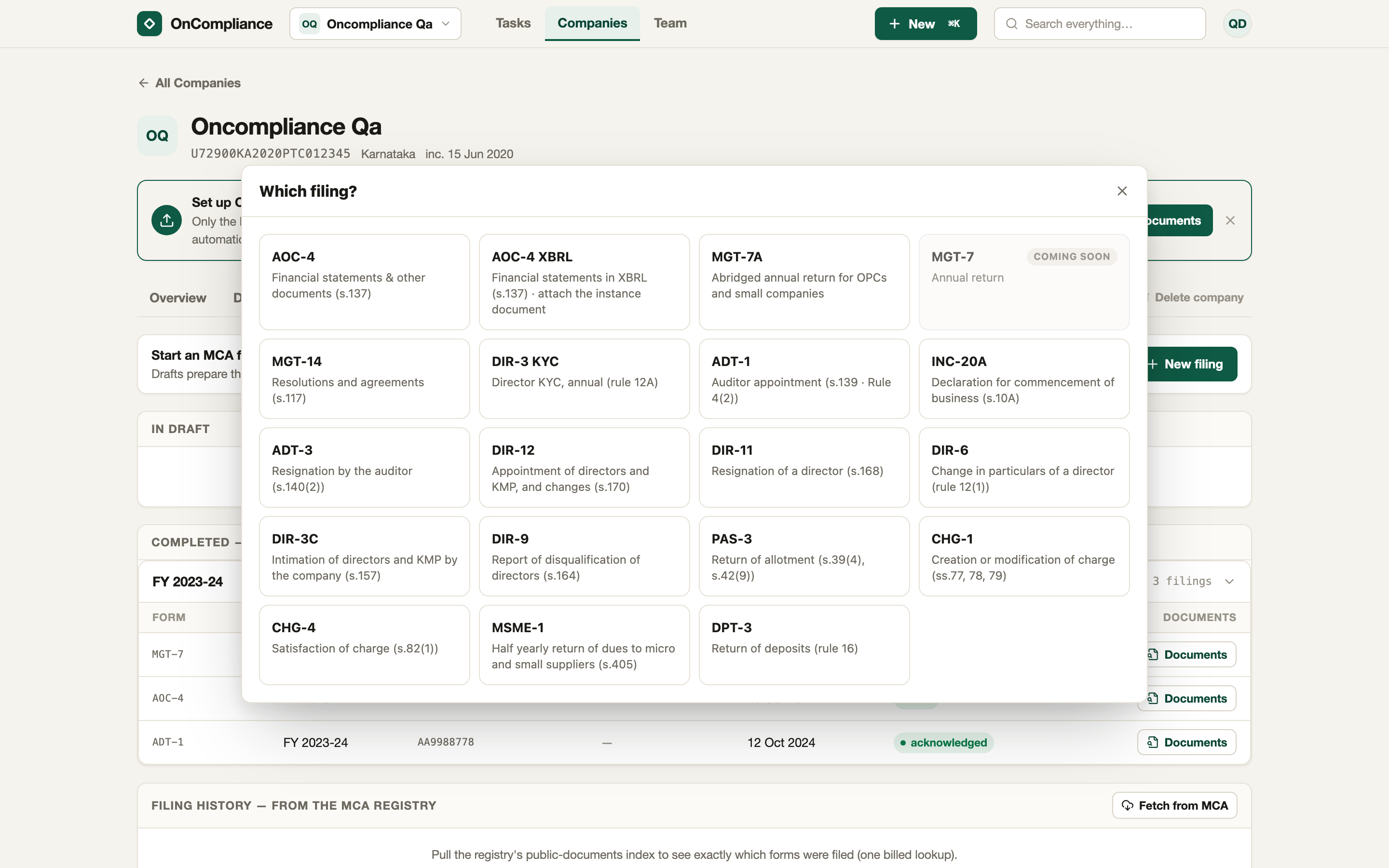Viewport: 1389px width, 868px height.
Task: Click Fetch from MCA button
Action: pyautogui.click(x=1174, y=805)
